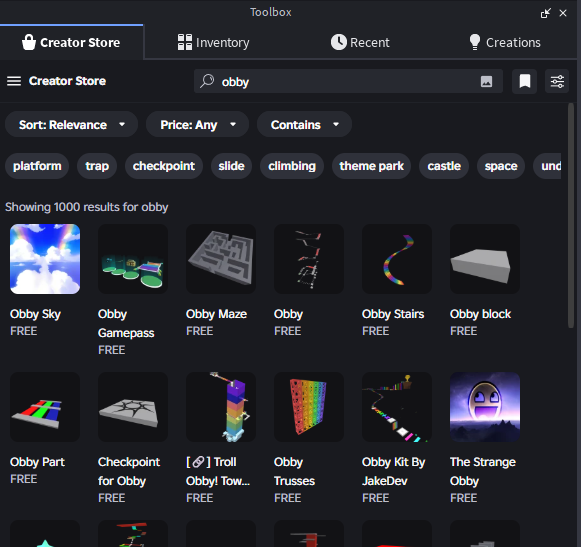The width and height of the screenshot is (581, 547).
Task: Filter by the trap tag
Action: coord(97,166)
